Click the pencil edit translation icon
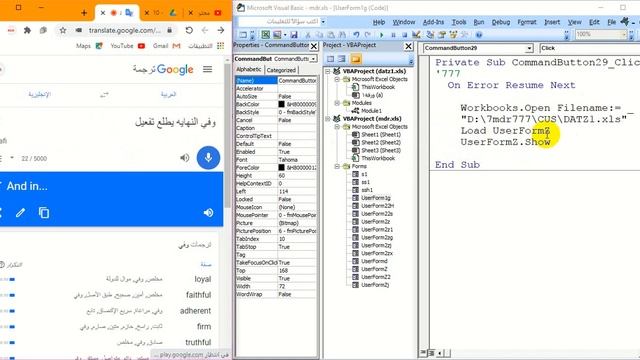 [20, 213]
